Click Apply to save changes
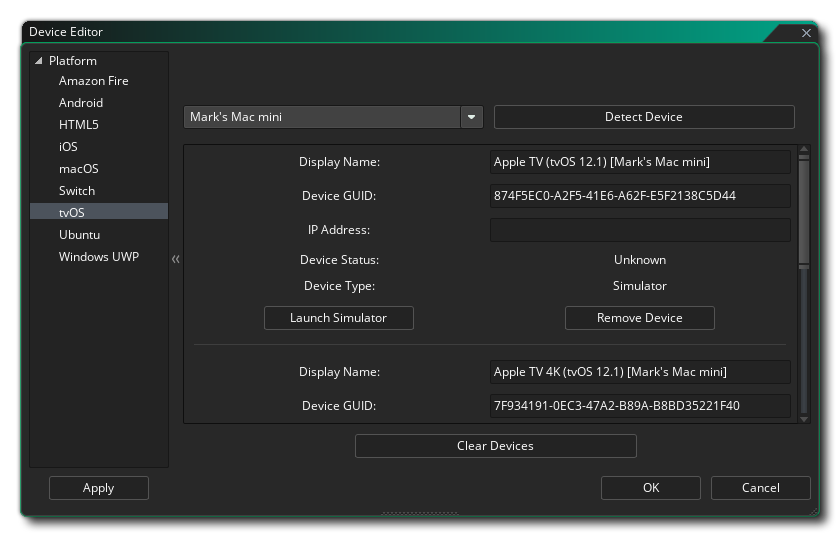 click(98, 488)
